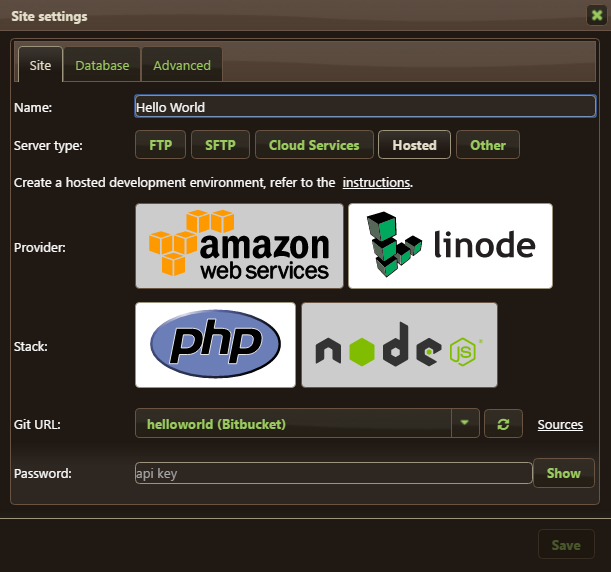Save the site settings

(566, 545)
